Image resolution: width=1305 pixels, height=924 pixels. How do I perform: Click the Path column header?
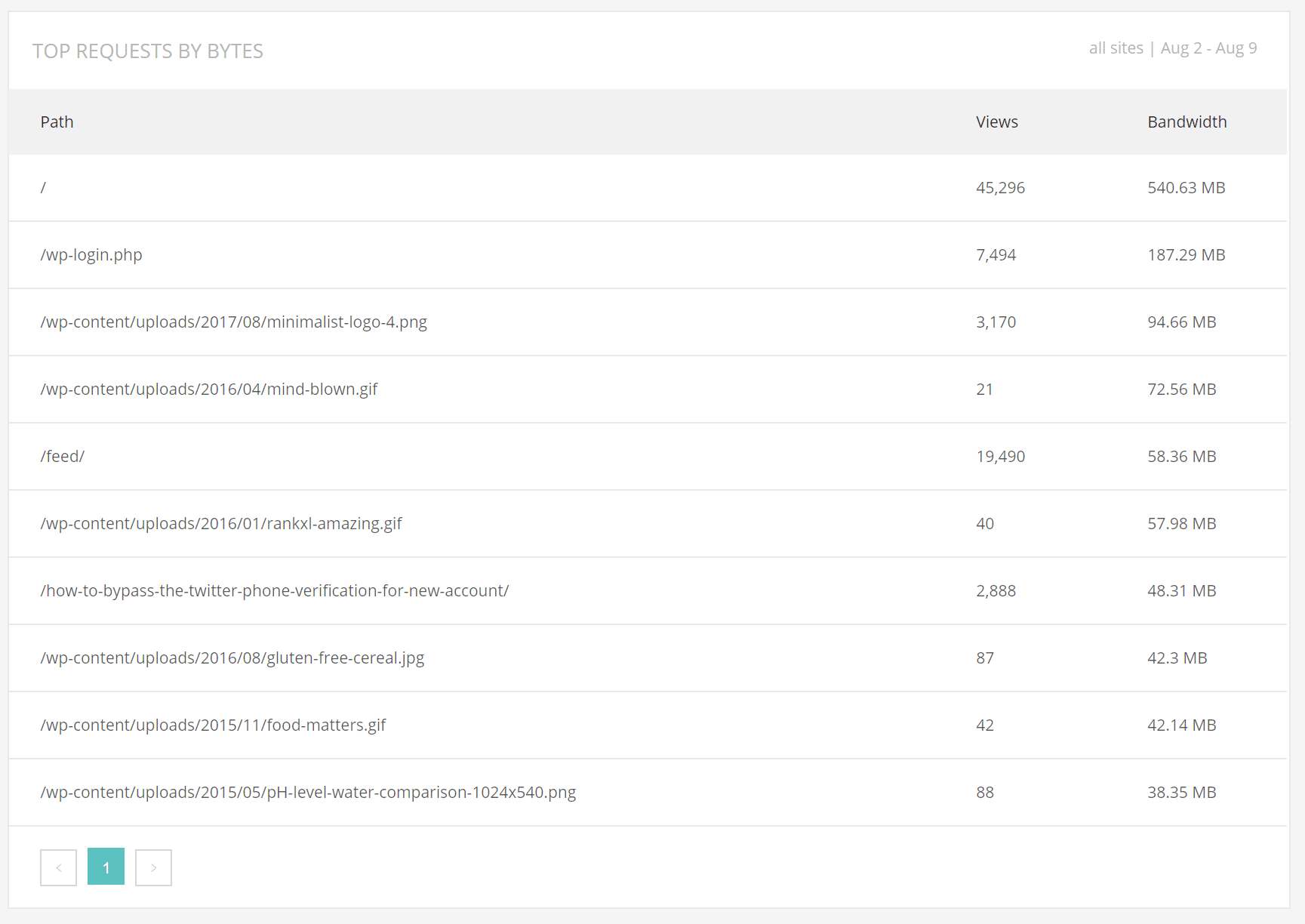point(57,122)
